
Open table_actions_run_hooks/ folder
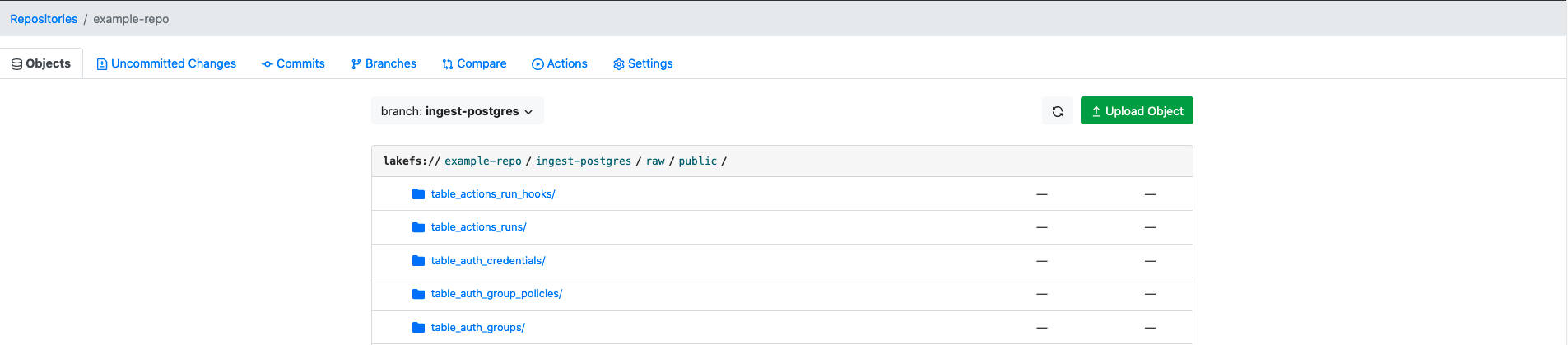coord(493,194)
